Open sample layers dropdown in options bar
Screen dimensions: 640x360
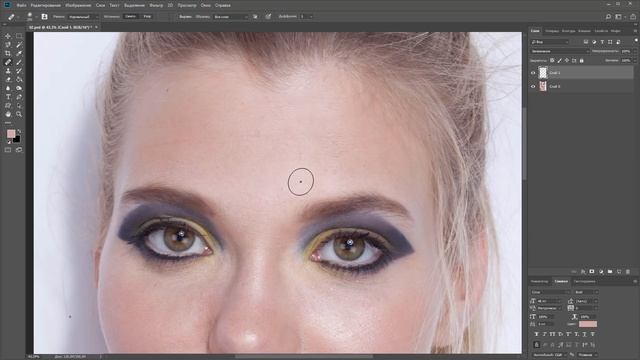pyautogui.click(x=231, y=17)
